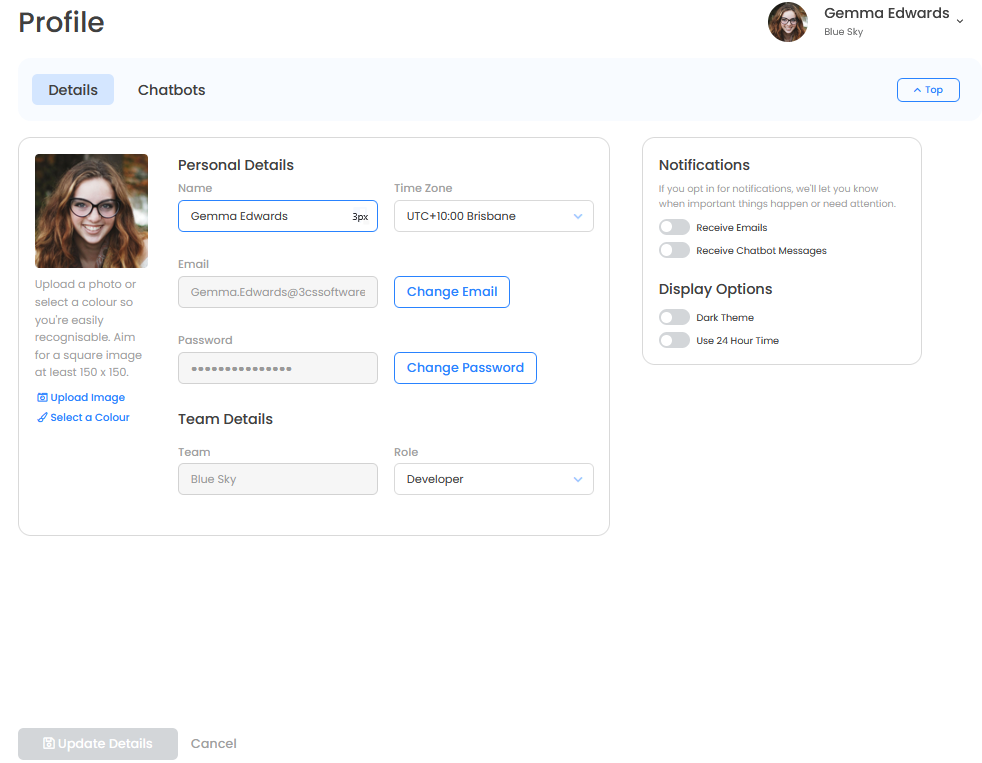Enable the Receive Emails toggle

[674, 228]
